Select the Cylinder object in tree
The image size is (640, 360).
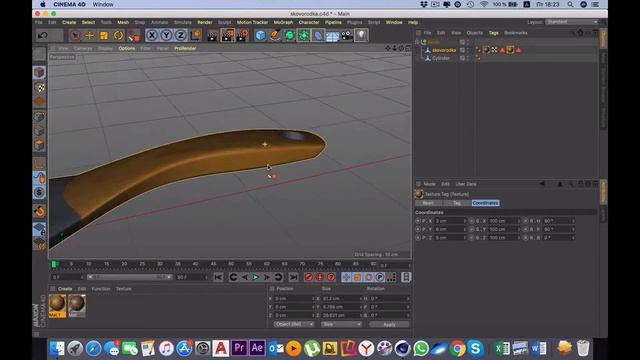click(441, 58)
